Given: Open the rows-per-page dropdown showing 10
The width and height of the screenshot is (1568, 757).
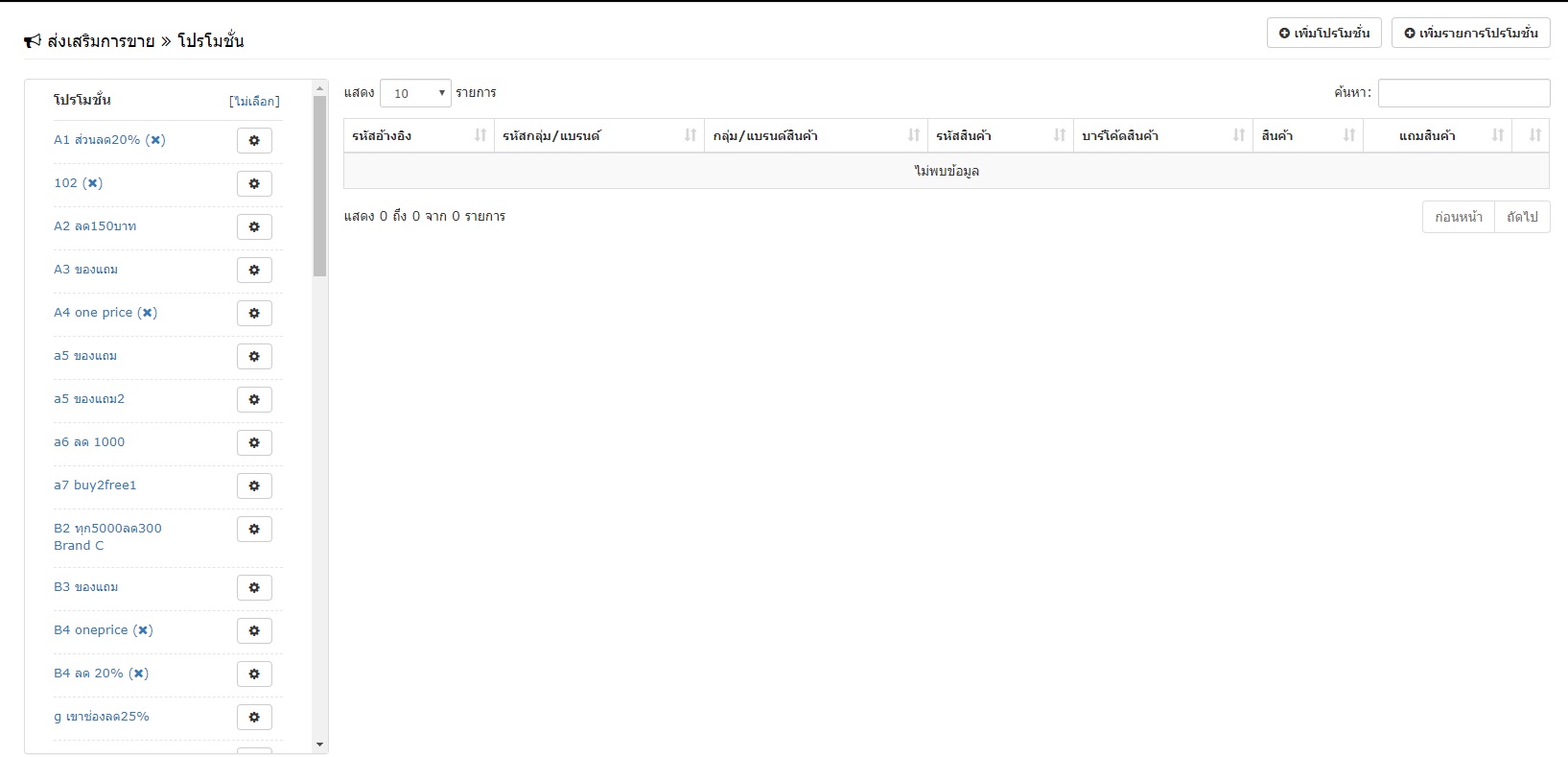Looking at the screenshot, I should click(415, 93).
